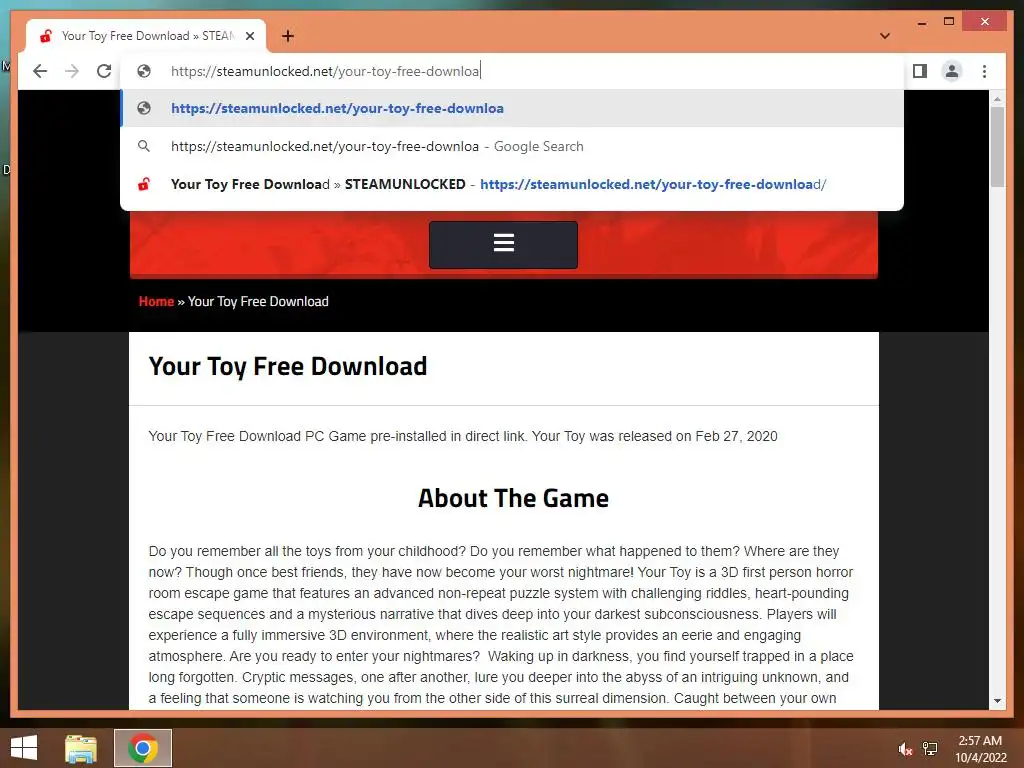Select the Google Search suggestion row
1024x768 pixels.
pos(512,146)
